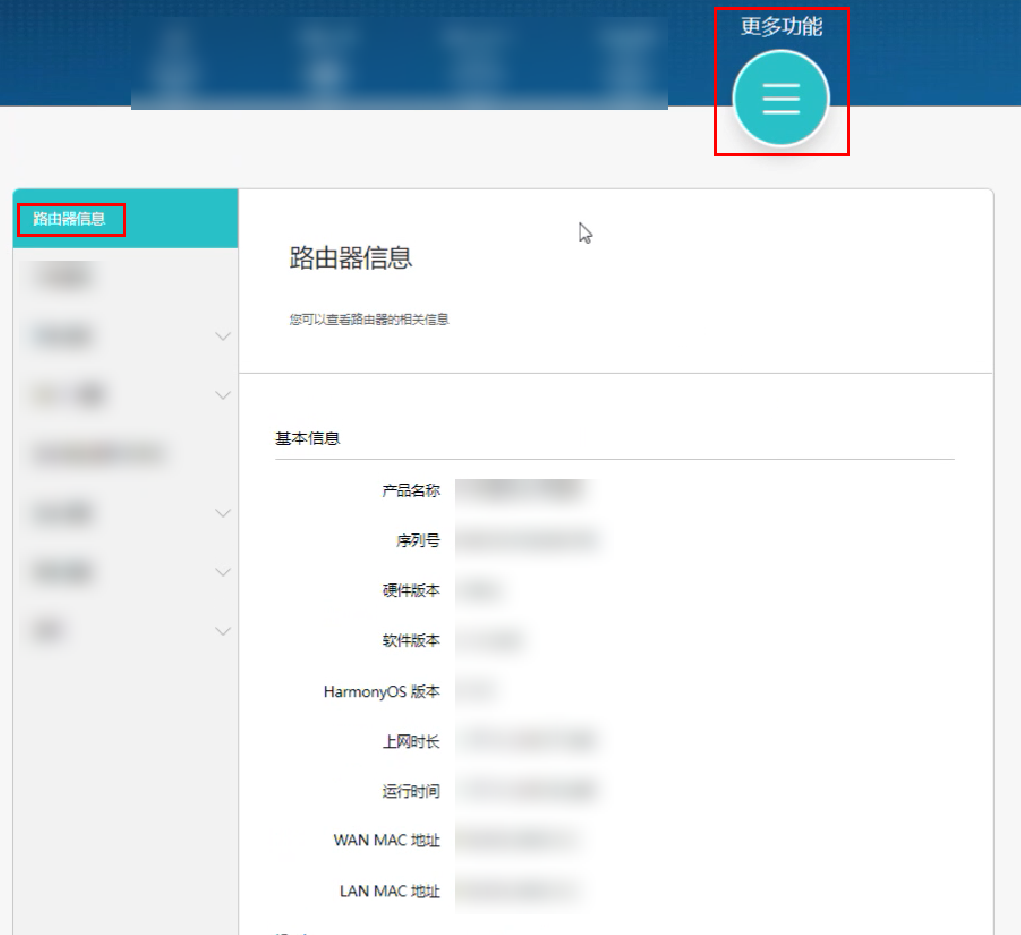
Task: Click the 产品名称 field label
Action: click(x=410, y=491)
